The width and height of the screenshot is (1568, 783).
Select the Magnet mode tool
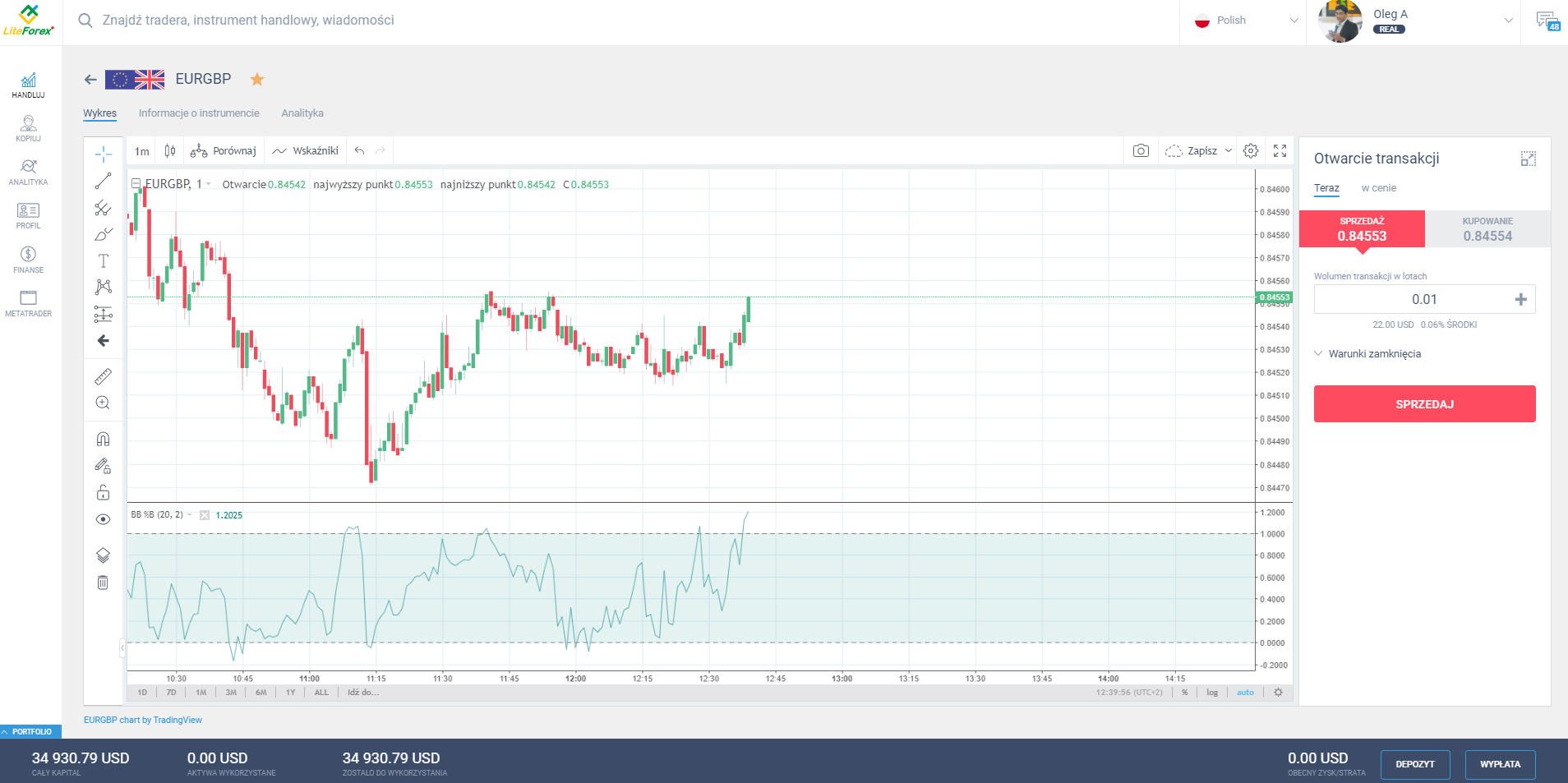point(103,438)
